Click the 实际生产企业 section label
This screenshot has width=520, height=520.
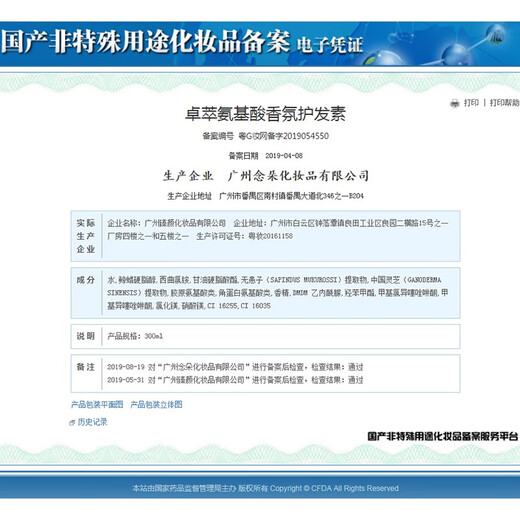pos(86,236)
